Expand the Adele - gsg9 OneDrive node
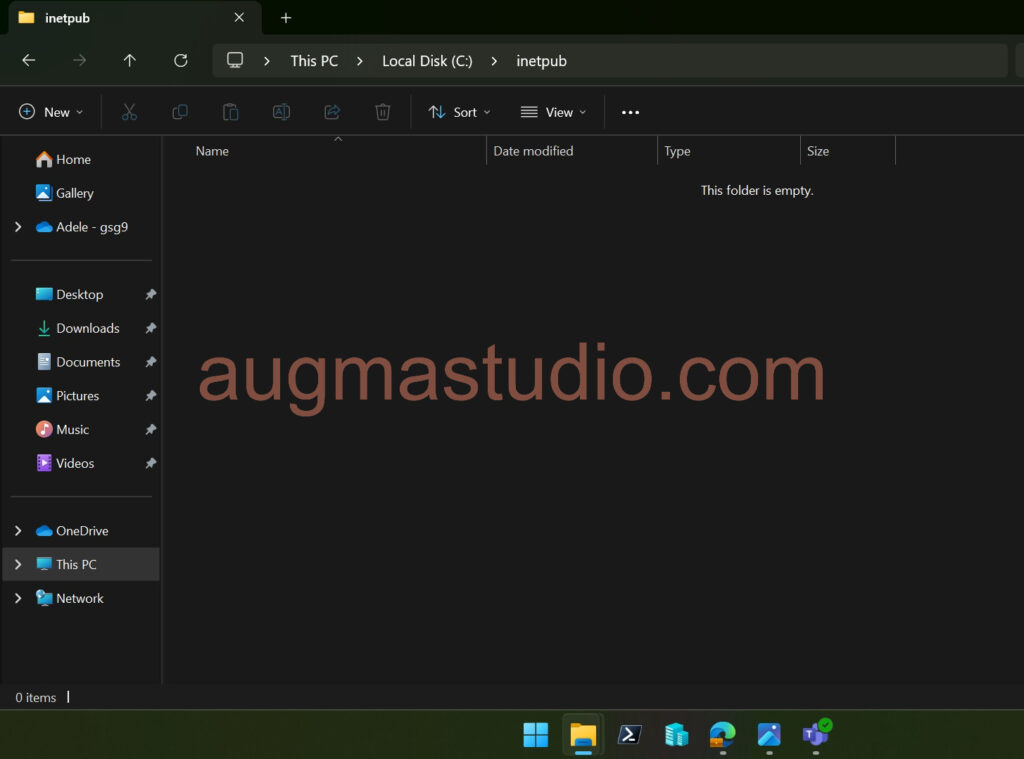This screenshot has width=1024, height=759. (18, 227)
